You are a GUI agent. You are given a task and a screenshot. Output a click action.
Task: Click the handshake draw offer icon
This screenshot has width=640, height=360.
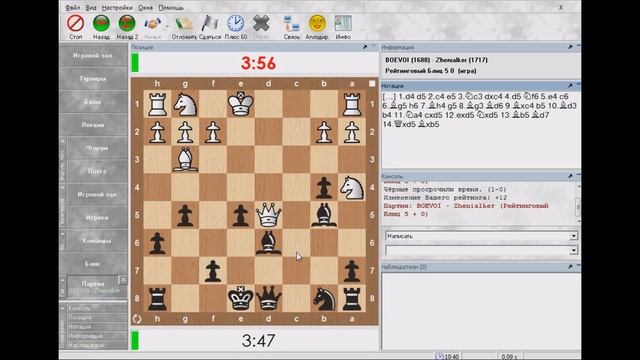(x=152, y=24)
